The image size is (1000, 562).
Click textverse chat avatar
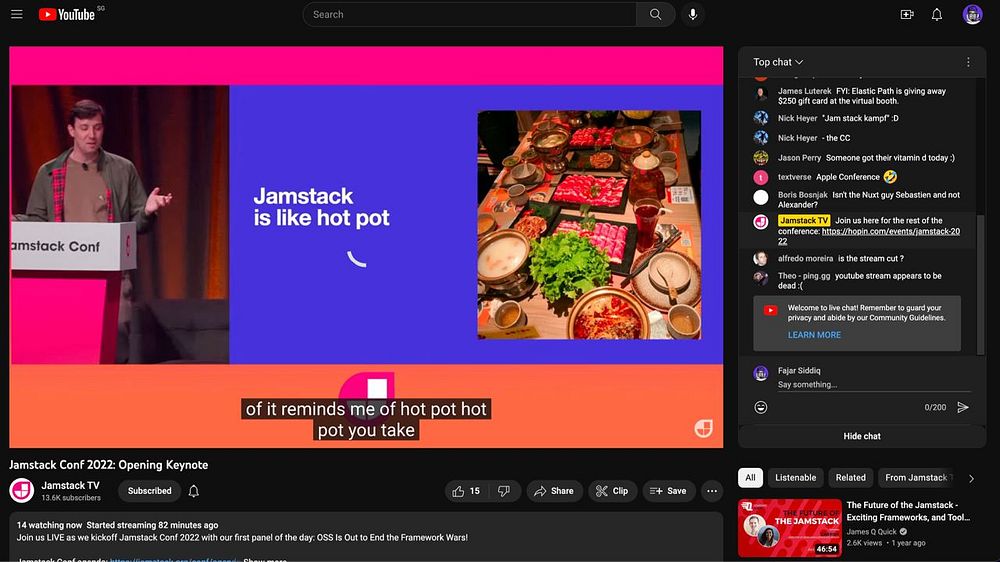coord(761,177)
